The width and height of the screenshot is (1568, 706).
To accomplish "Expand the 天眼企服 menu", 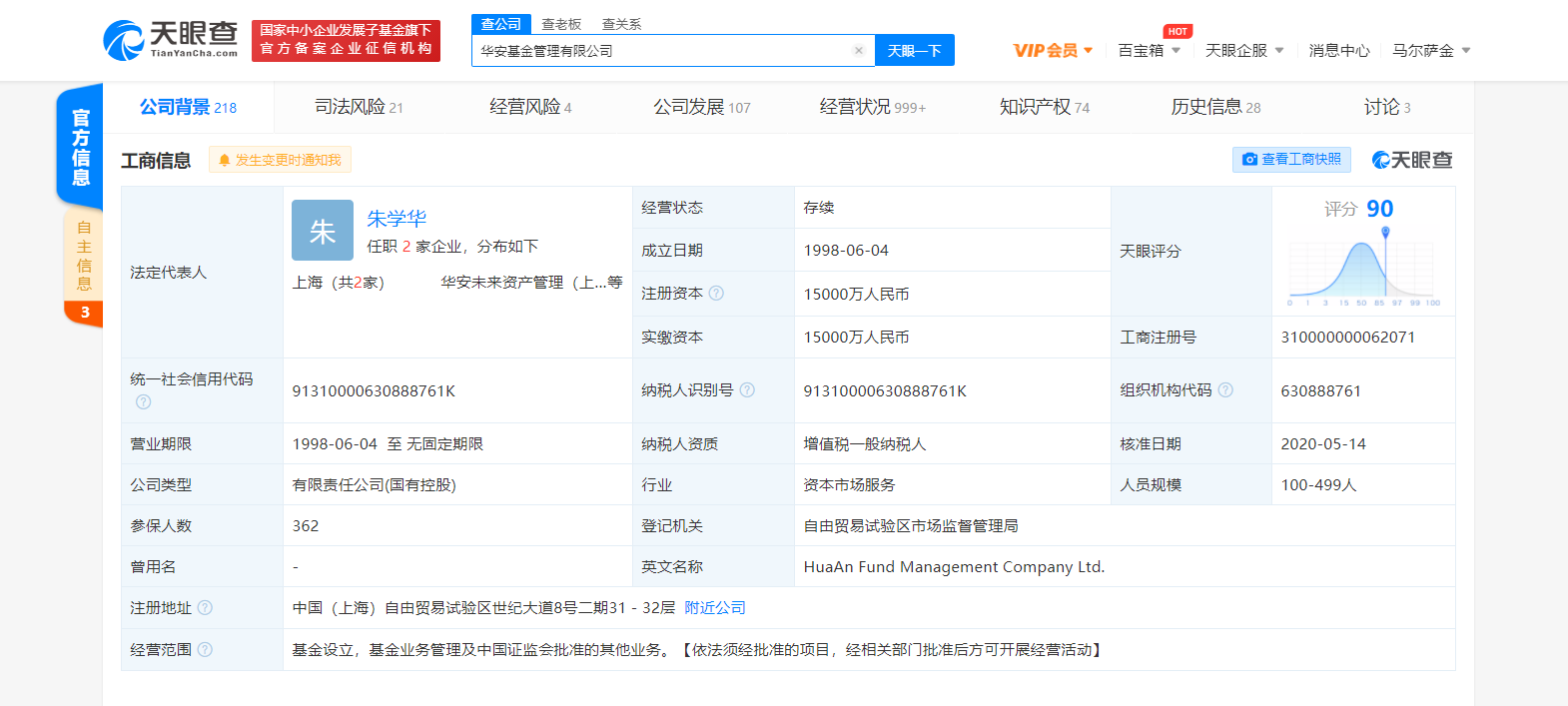I will (x=1244, y=50).
